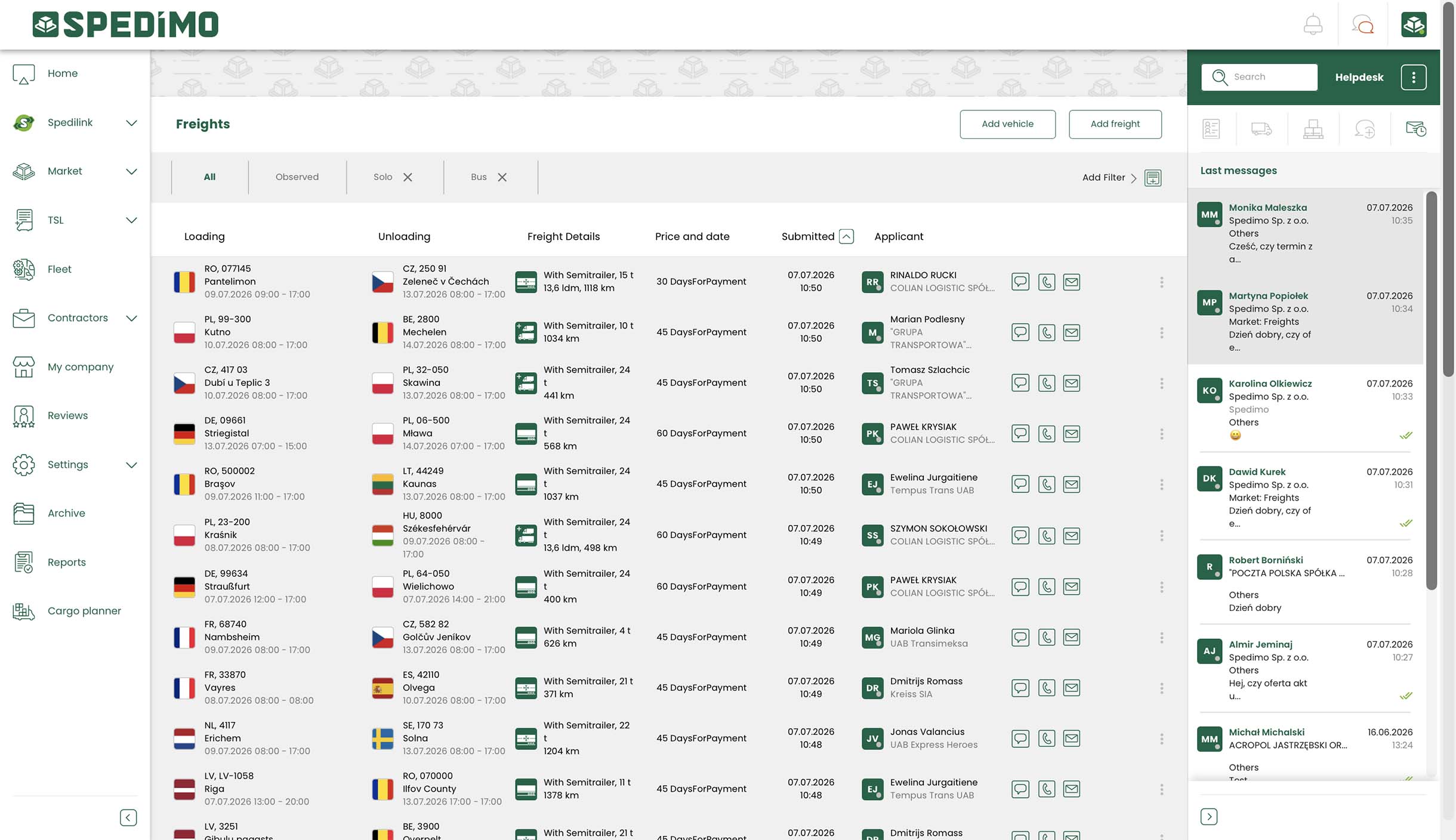
Task: Open Monika Maleszka's message
Action: [1305, 233]
